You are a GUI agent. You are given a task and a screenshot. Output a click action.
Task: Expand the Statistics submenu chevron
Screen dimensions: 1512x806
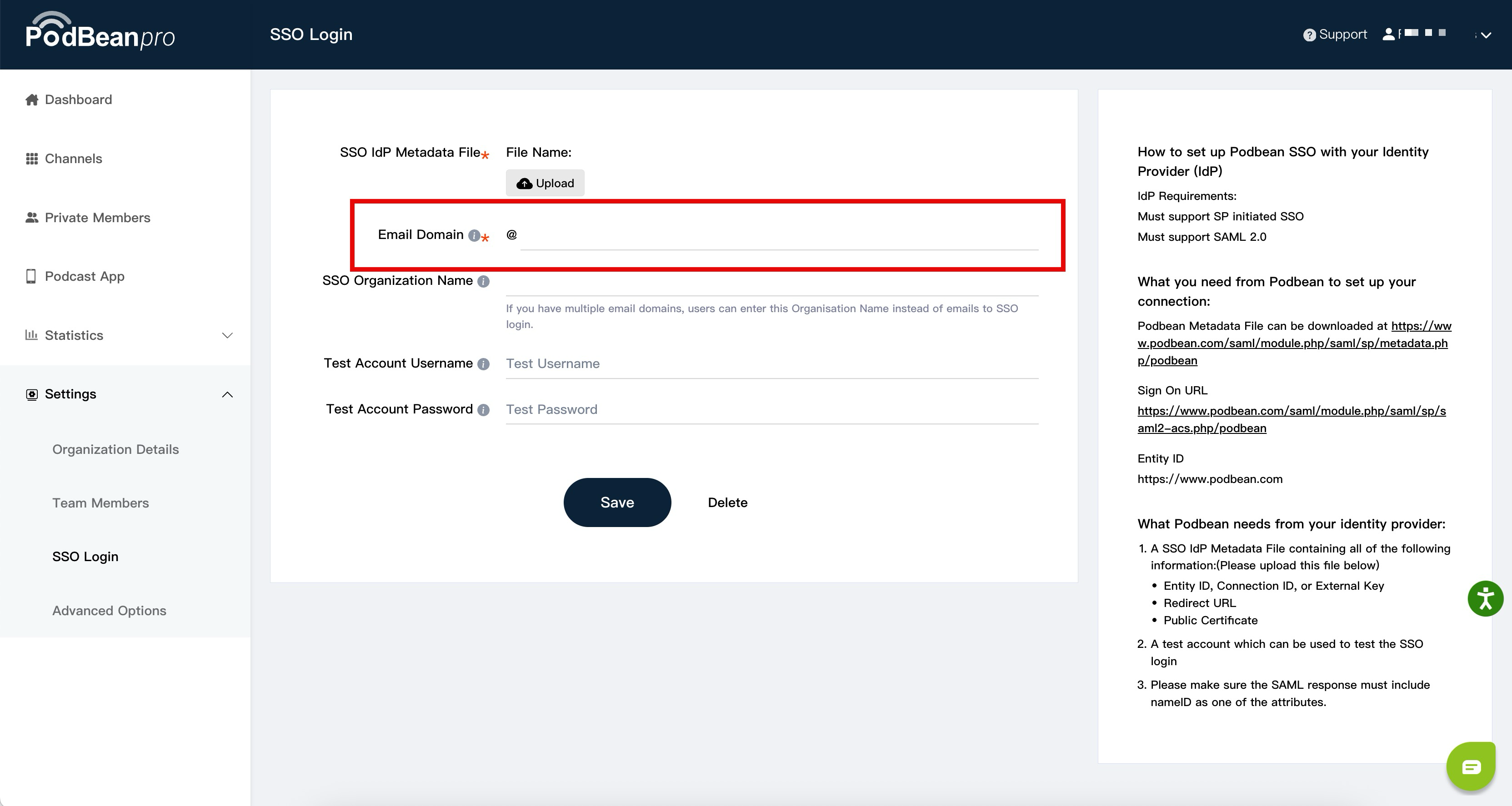tap(228, 336)
